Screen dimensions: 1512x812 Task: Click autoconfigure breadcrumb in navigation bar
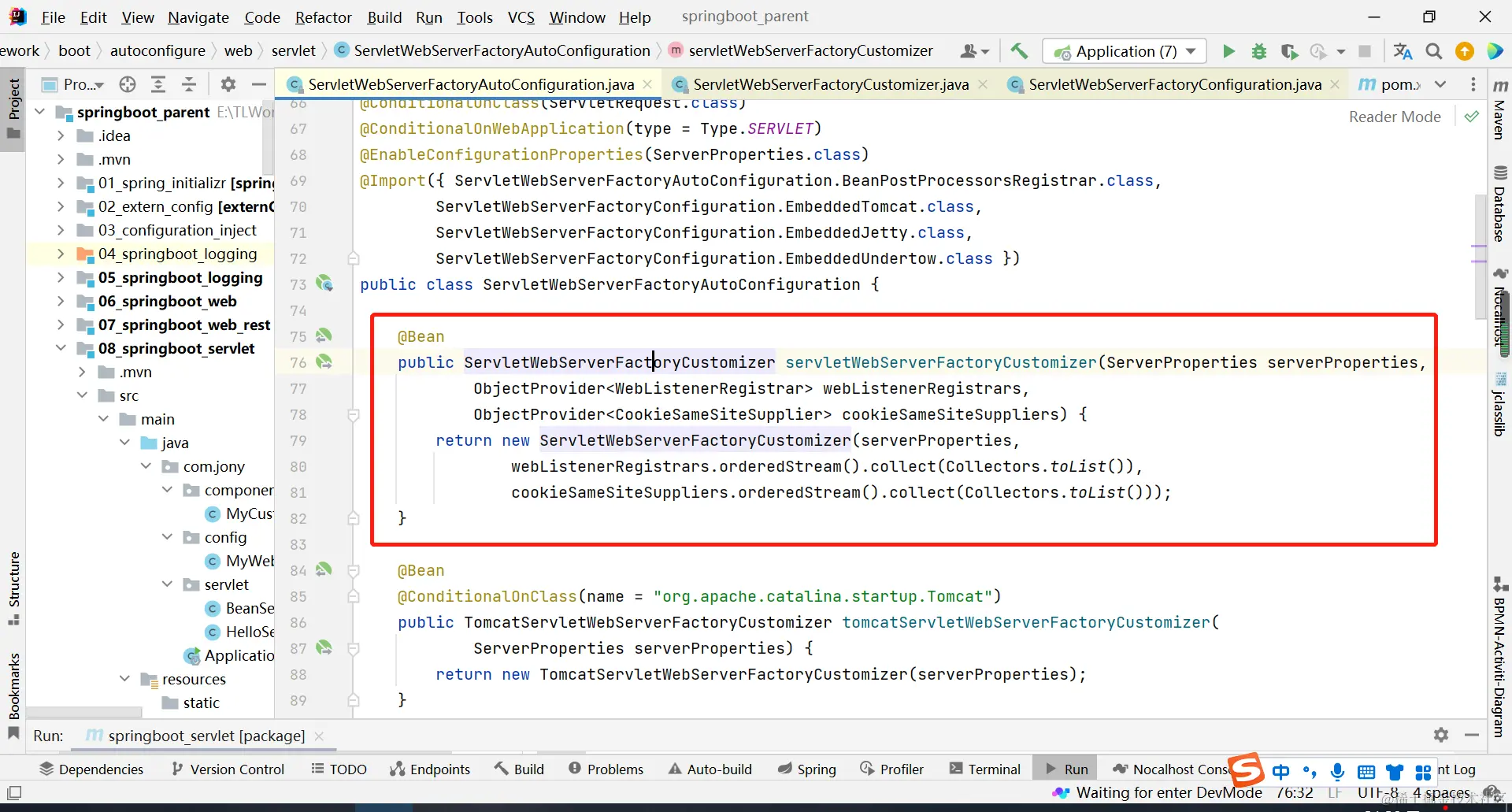157,51
